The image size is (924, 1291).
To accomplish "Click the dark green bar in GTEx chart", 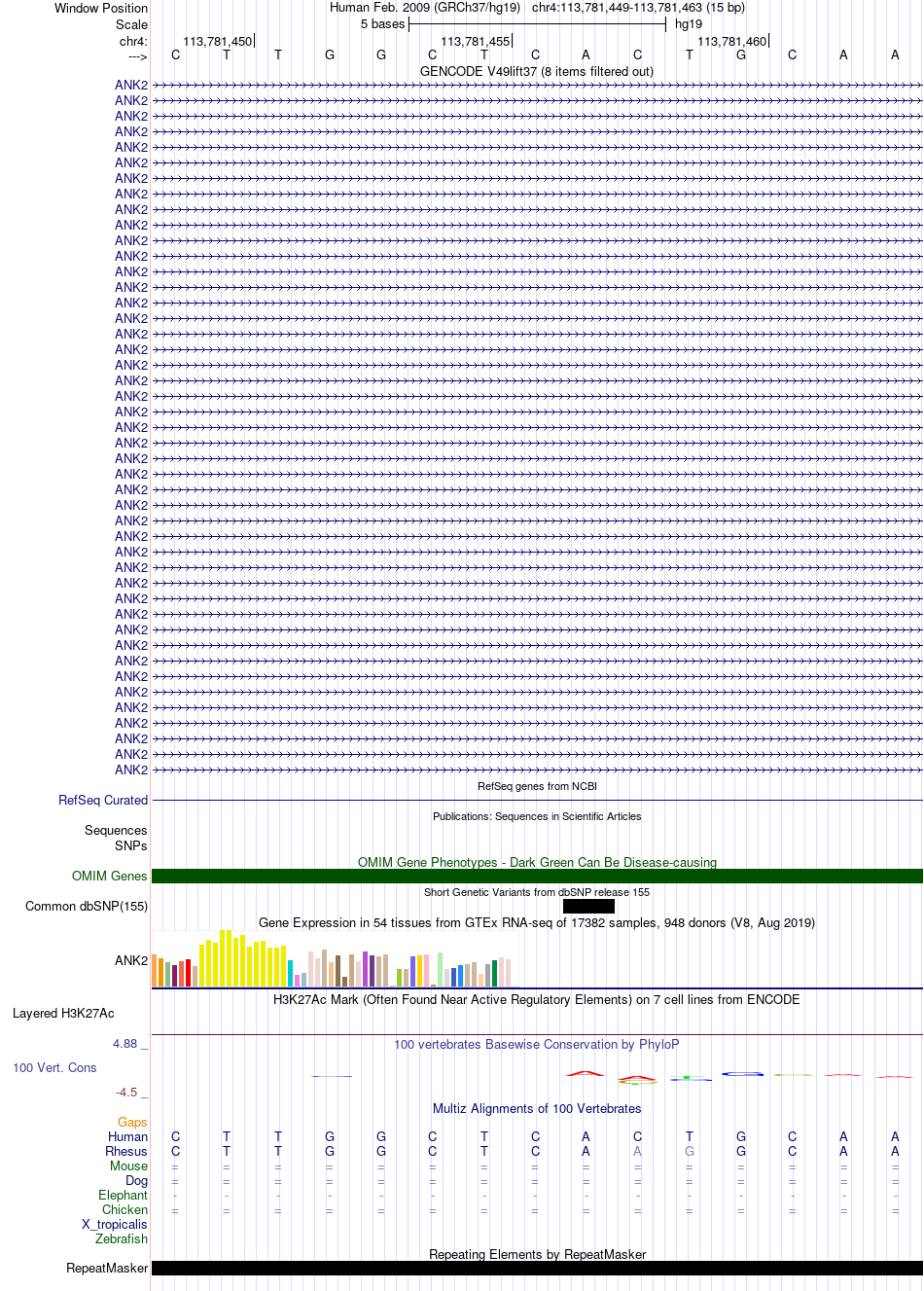I will [495, 974].
